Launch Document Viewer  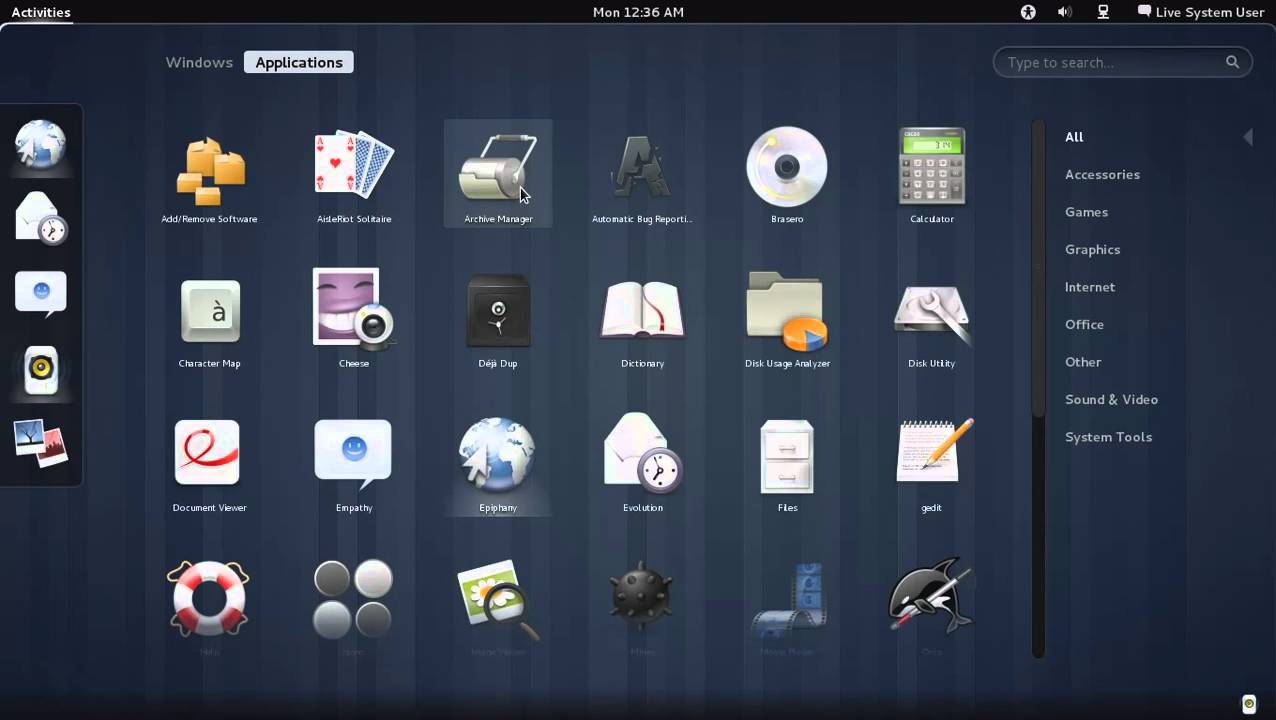[210, 462]
